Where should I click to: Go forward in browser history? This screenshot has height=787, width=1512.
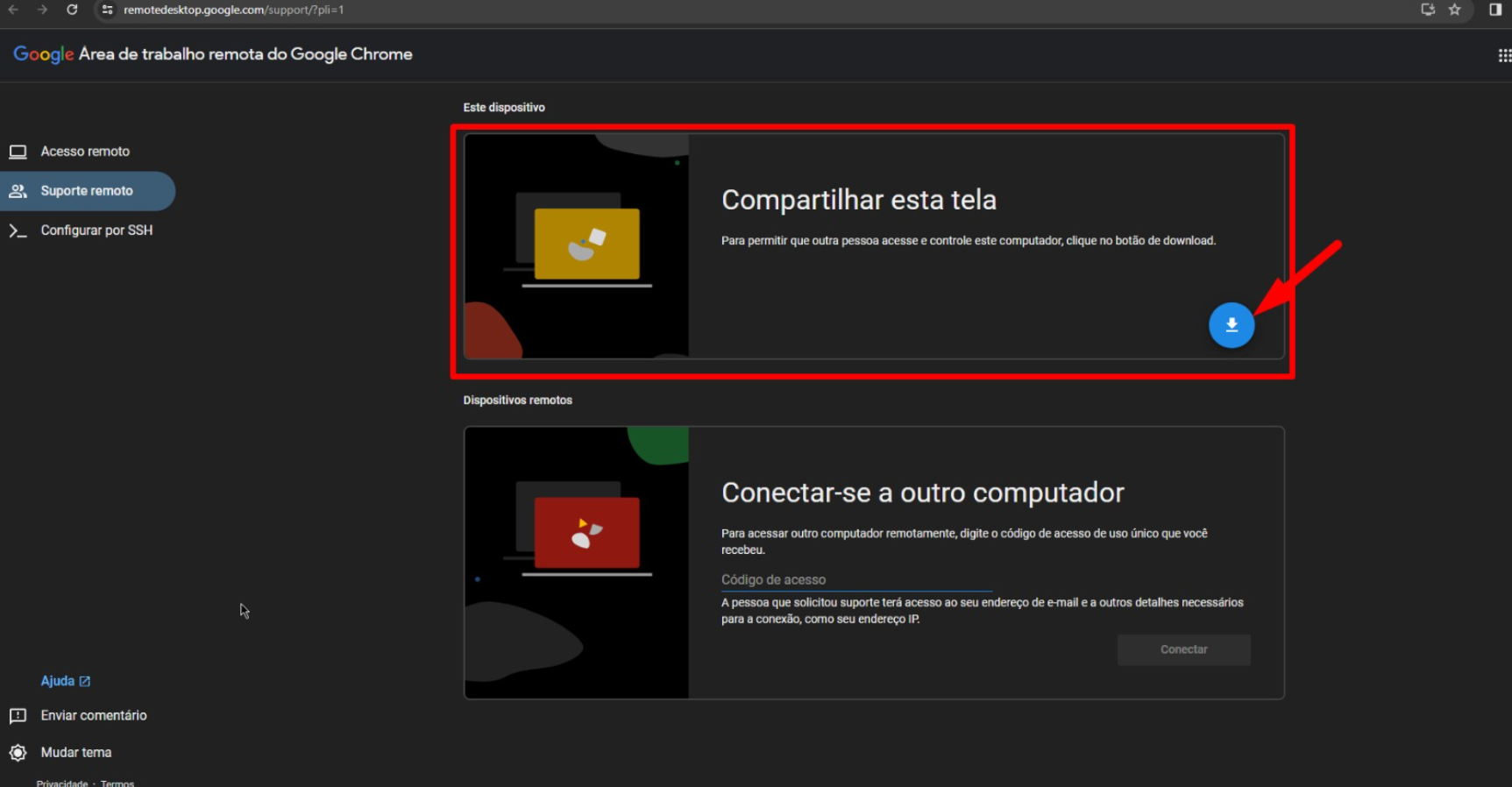(x=42, y=10)
